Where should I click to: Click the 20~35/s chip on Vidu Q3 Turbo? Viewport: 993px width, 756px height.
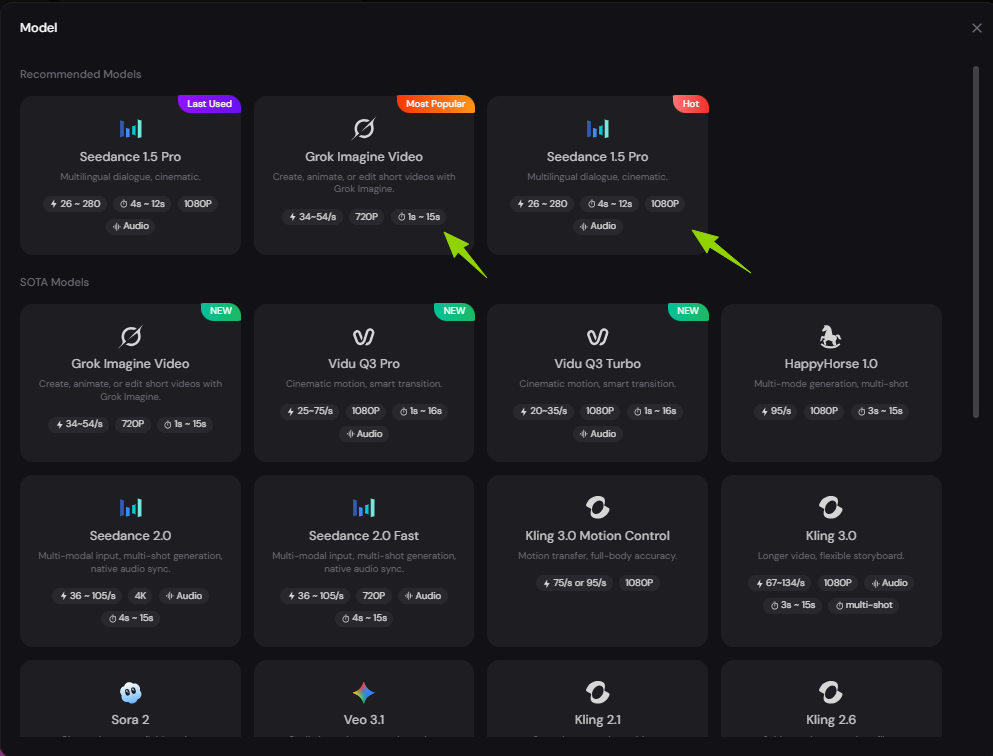[x=543, y=411]
